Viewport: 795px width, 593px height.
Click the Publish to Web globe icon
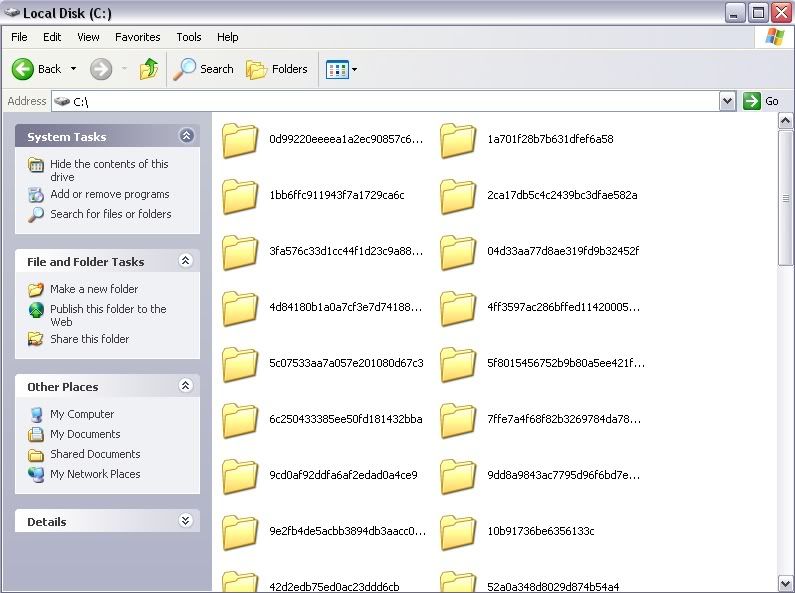pyautogui.click(x=35, y=310)
